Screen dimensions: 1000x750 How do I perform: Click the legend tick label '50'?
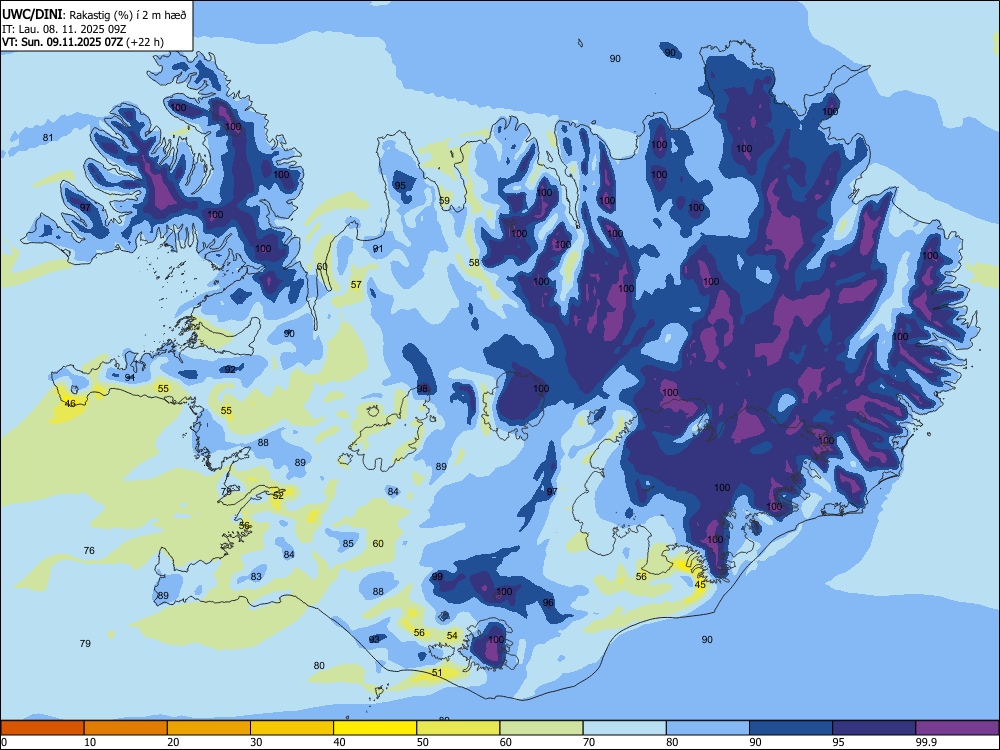pyautogui.click(x=423, y=742)
